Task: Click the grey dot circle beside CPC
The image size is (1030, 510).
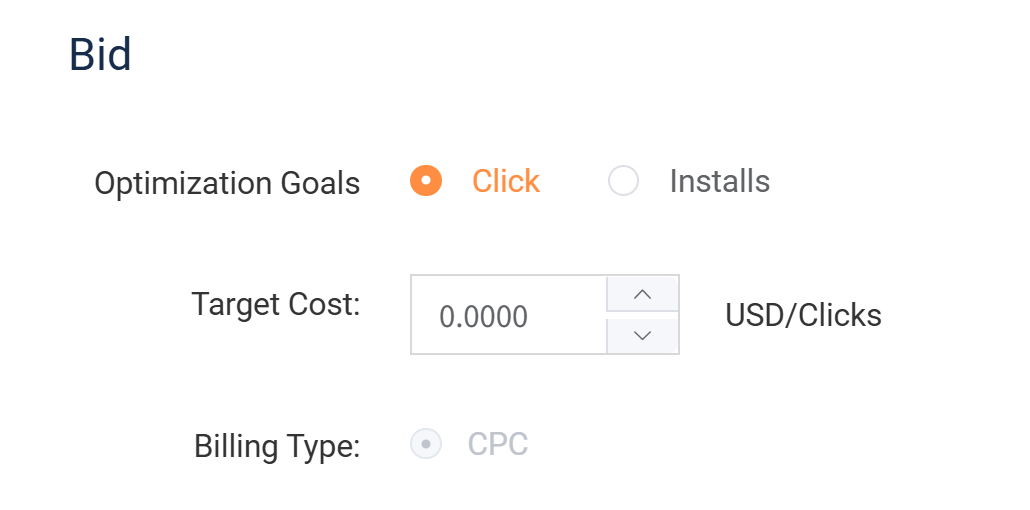Action: click(426, 443)
